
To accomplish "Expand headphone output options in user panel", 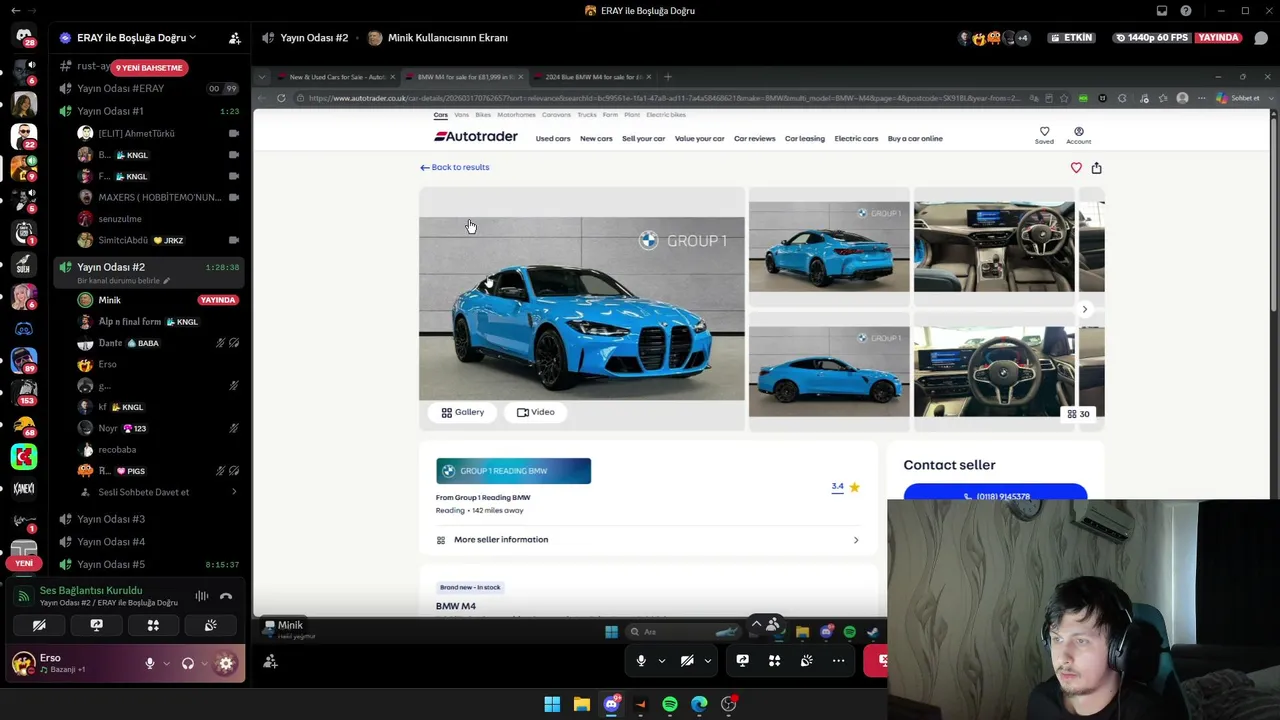I will (x=204, y=663).
